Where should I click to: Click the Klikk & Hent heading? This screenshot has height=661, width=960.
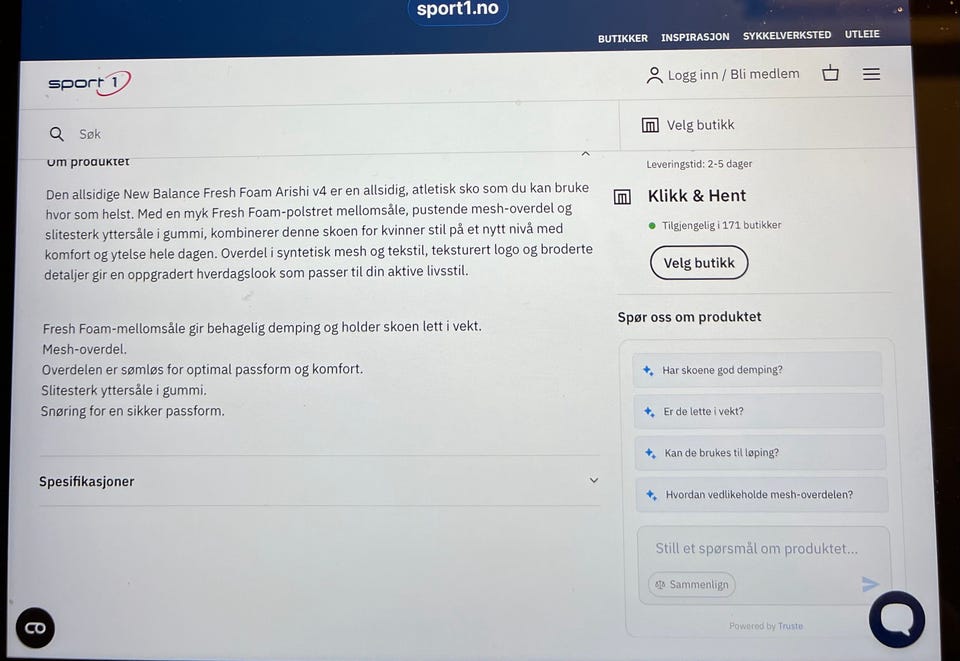pyautogui.click(x=697, y=196)
